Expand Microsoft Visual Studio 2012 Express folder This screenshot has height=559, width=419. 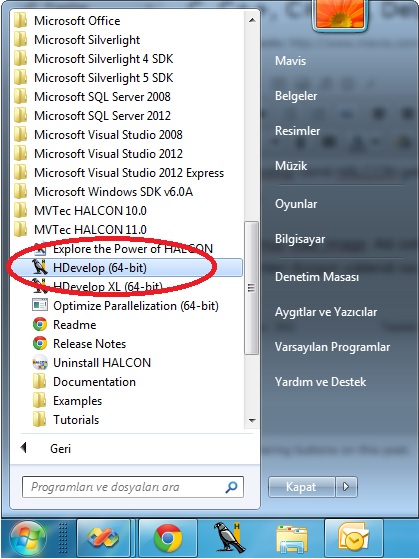[x=119, y=173]
